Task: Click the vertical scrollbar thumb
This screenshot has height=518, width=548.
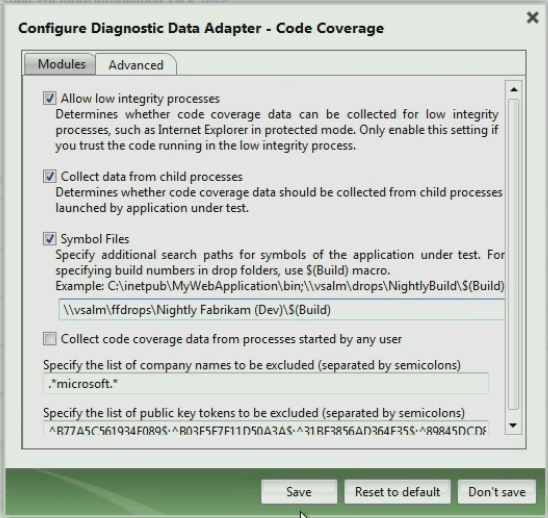Action: [513, 254]
